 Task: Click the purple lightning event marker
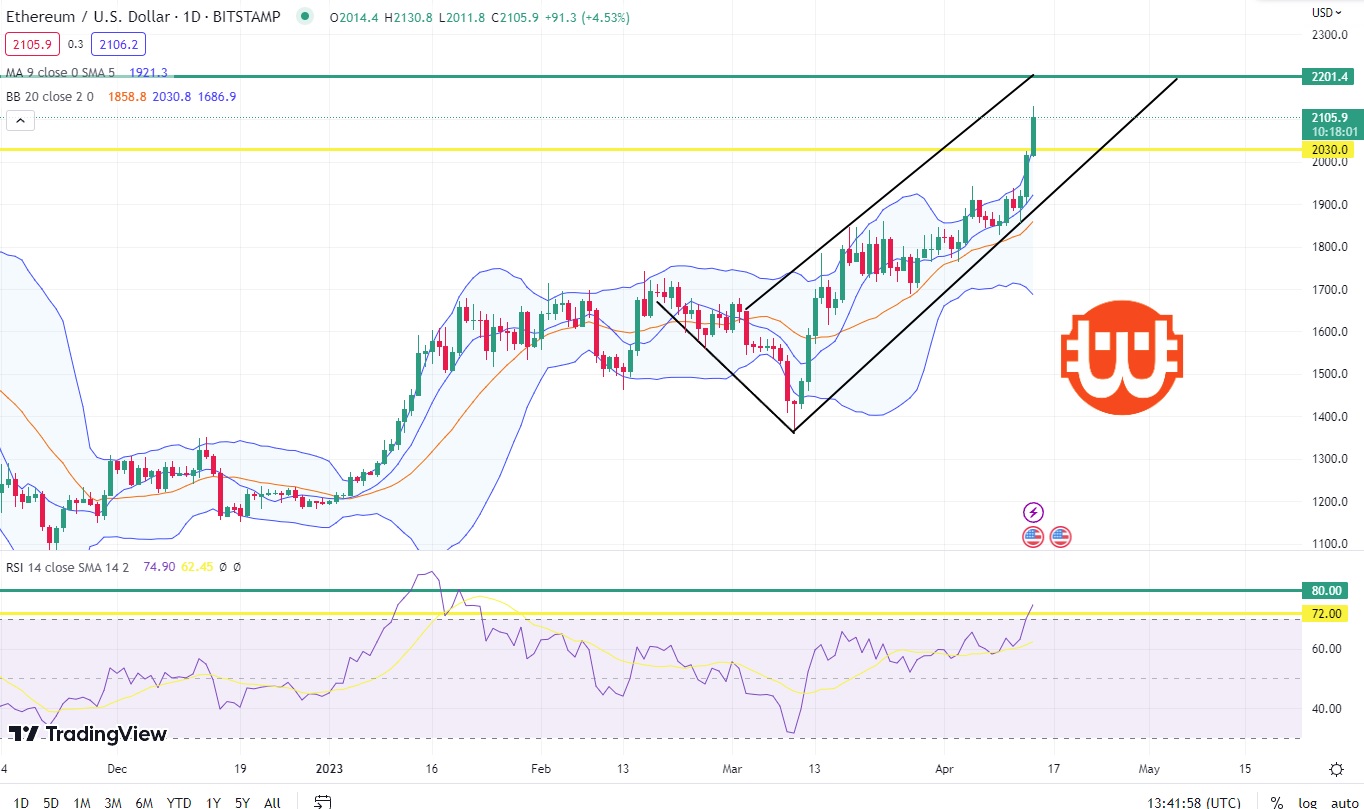point(1033,512)
